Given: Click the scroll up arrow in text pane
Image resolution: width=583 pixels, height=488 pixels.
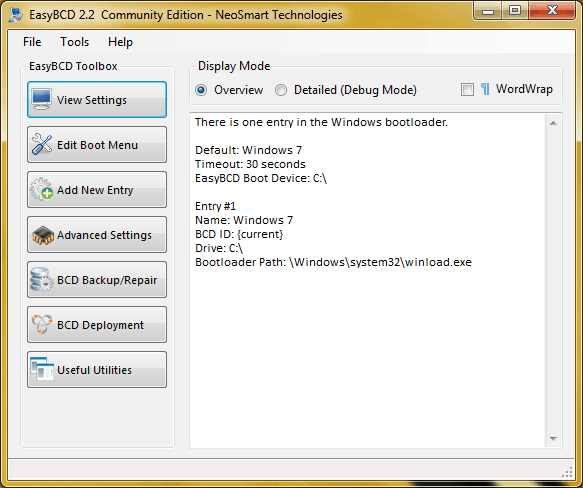Looking at the screenshot, I should (553, 123).
